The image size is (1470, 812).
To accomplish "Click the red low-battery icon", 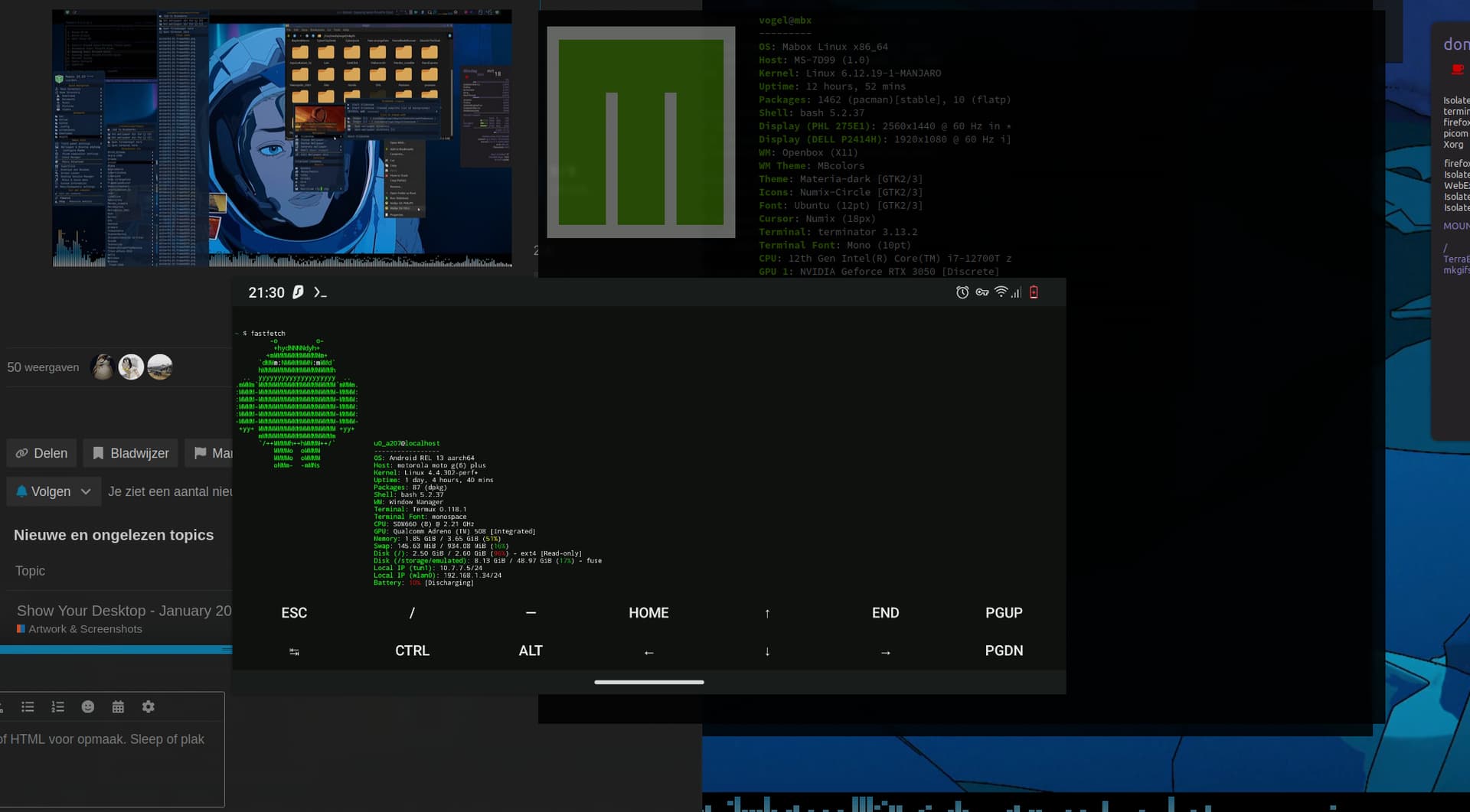I will pyautogui.click(x=1034, y=292).
